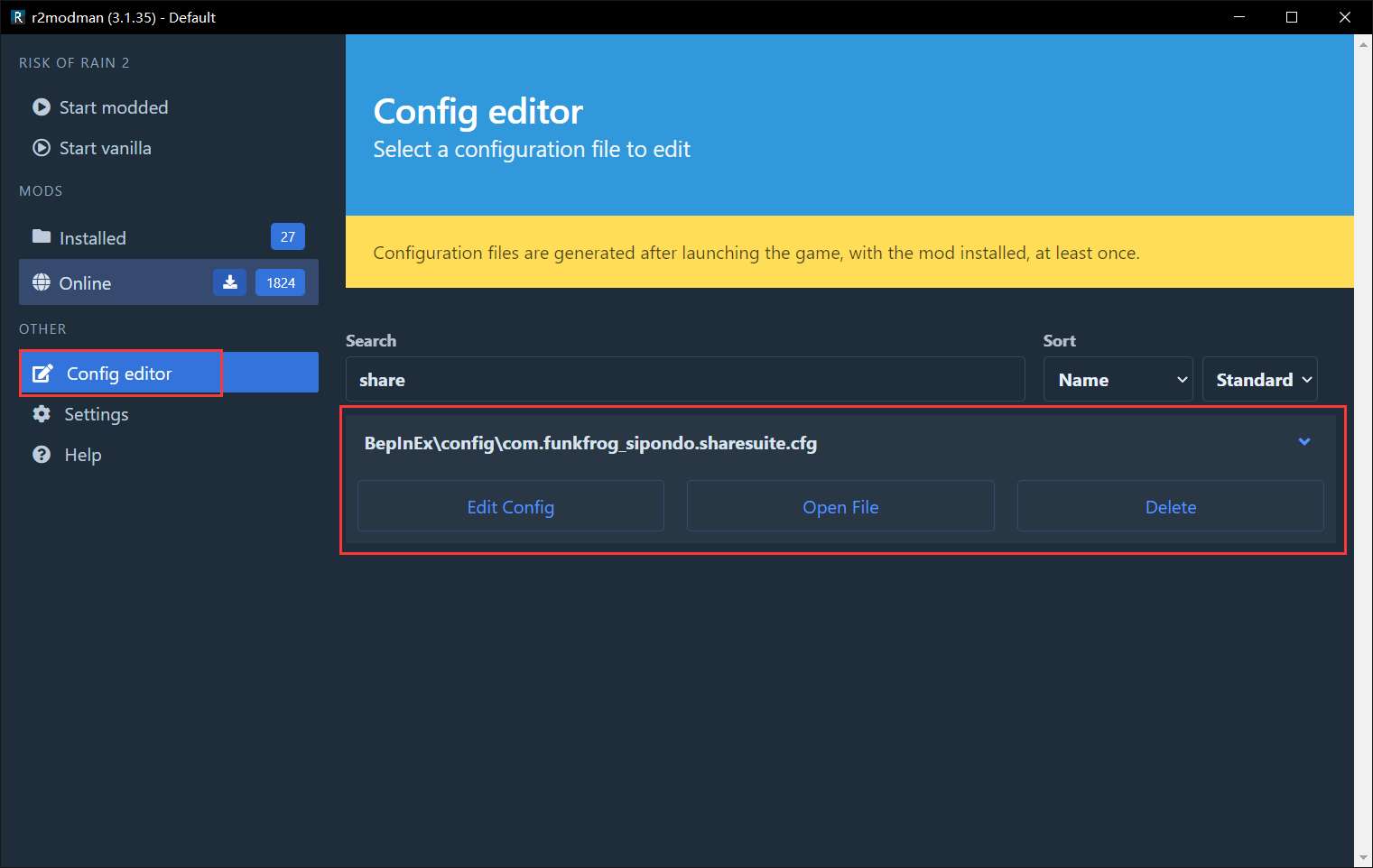
Task: Open the Standard sort order dropdown
Action: point(1259,380)
